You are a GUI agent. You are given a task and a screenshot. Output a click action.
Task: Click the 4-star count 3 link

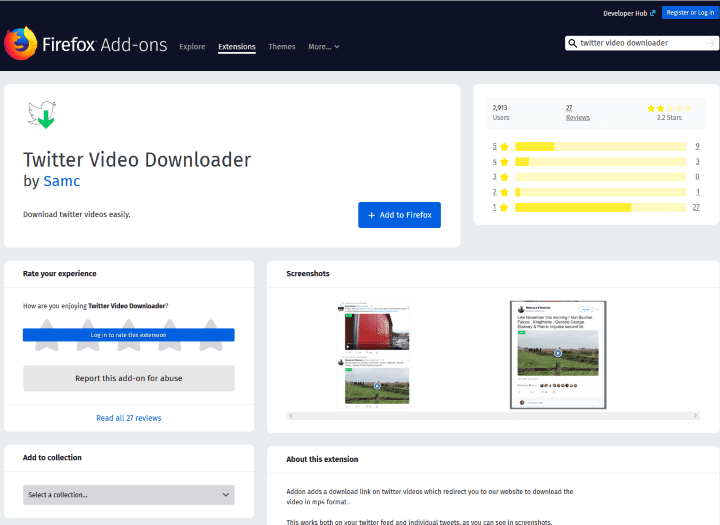click(697, 161)
